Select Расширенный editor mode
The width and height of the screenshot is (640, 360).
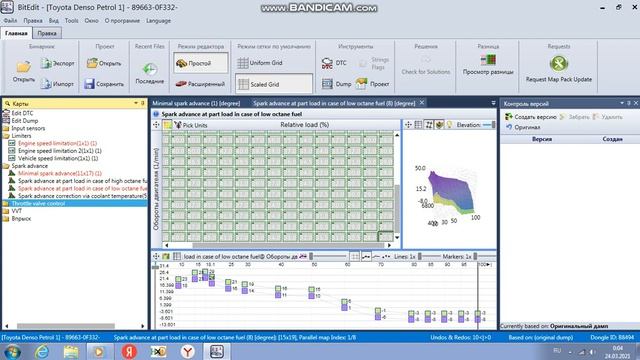coord(200,84)
